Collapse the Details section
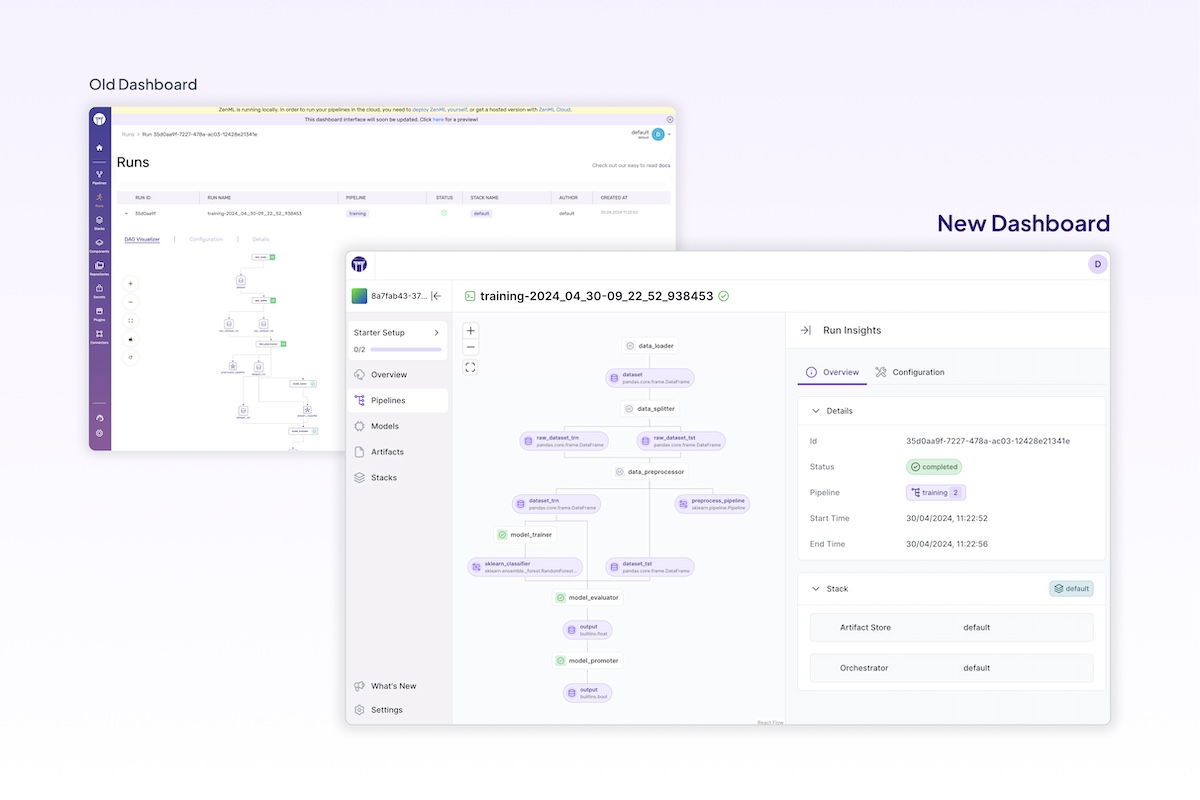The height and width of the screenshot is (800, 1200). click(815, 410)
